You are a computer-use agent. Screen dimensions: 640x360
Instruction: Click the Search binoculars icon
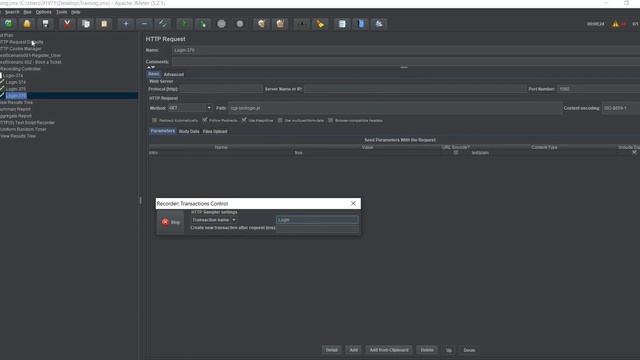tap(302, 24)
